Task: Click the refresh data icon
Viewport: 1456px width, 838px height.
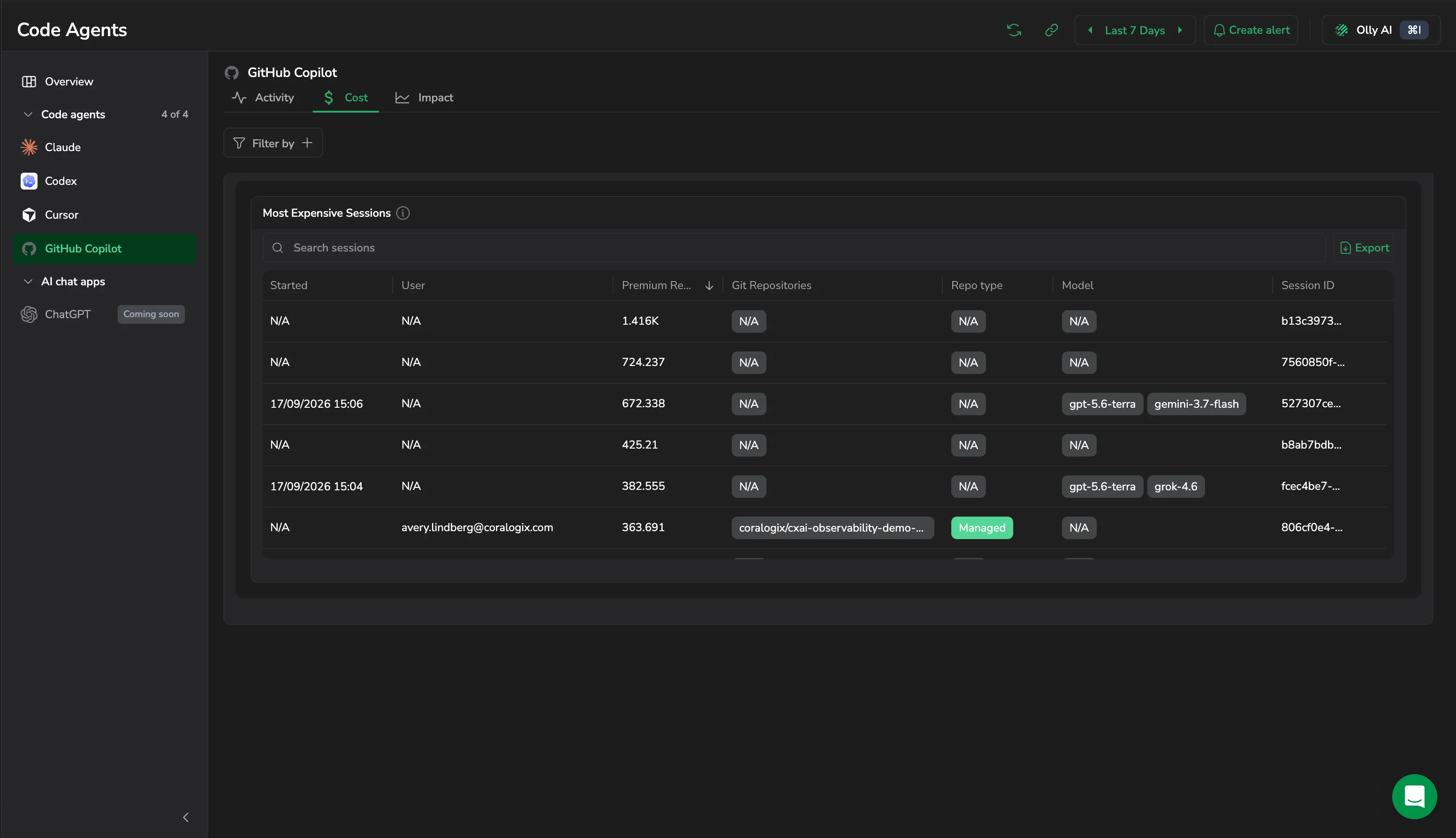Action: (1014, 30)
